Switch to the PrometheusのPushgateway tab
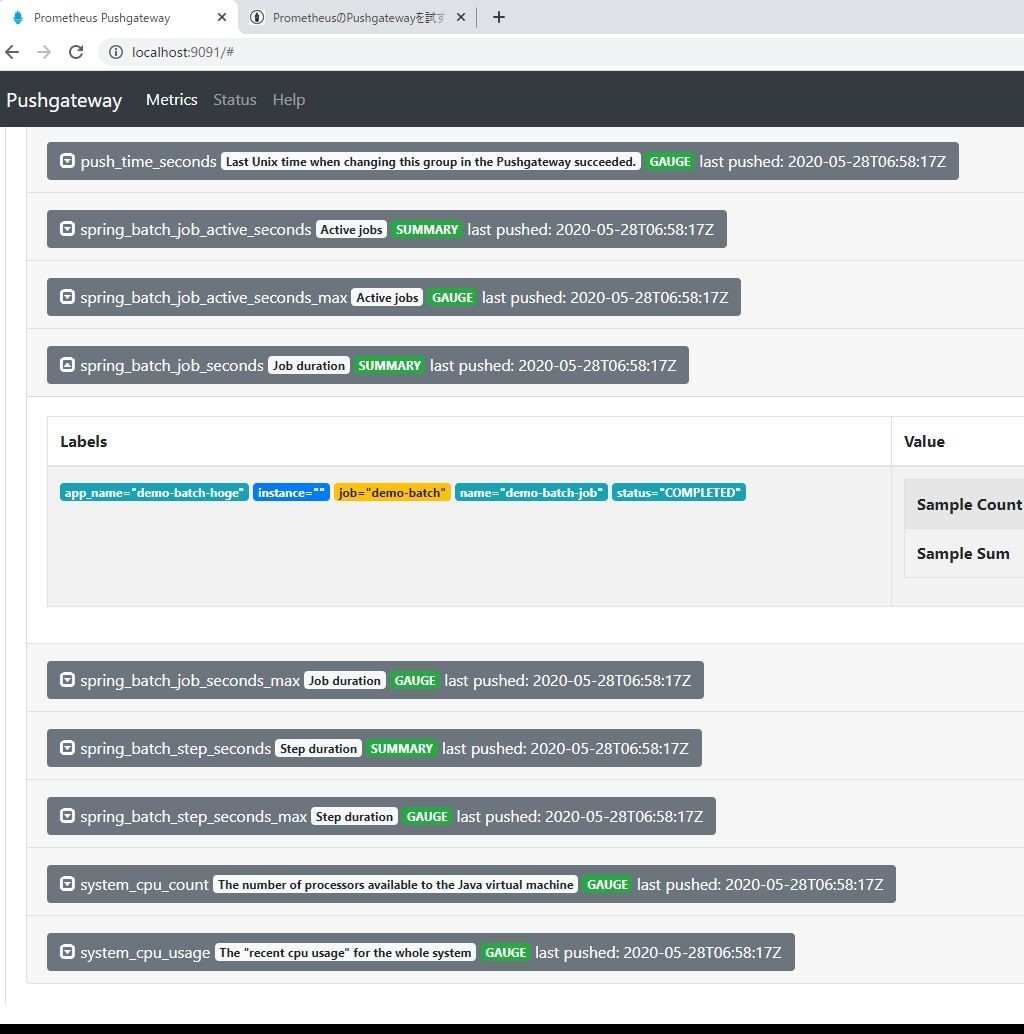Screen dimensions: 1024x1034 (x=358, y=17)
